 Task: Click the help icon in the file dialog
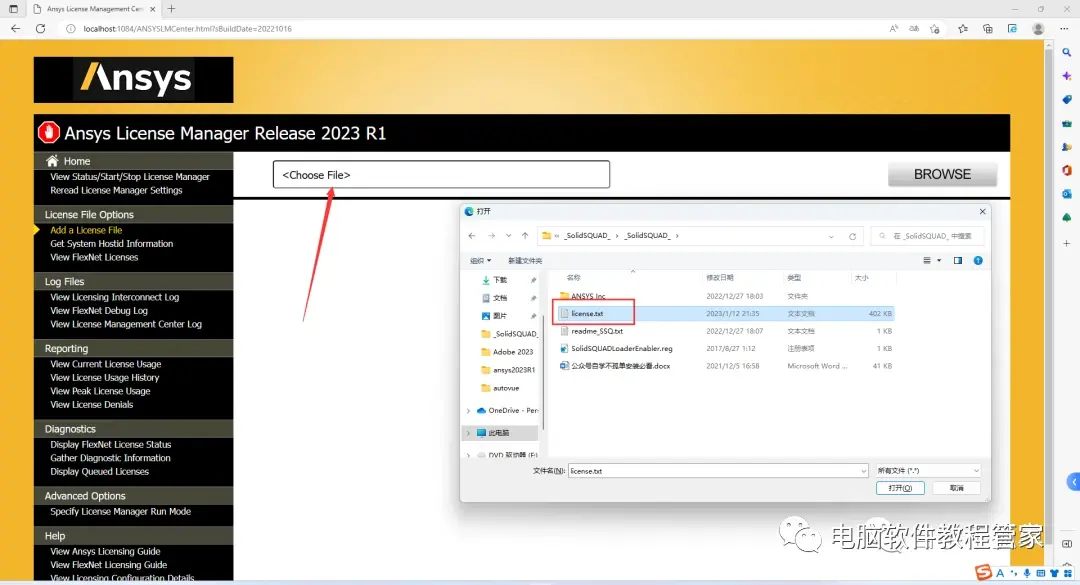(x=978, y=260)
